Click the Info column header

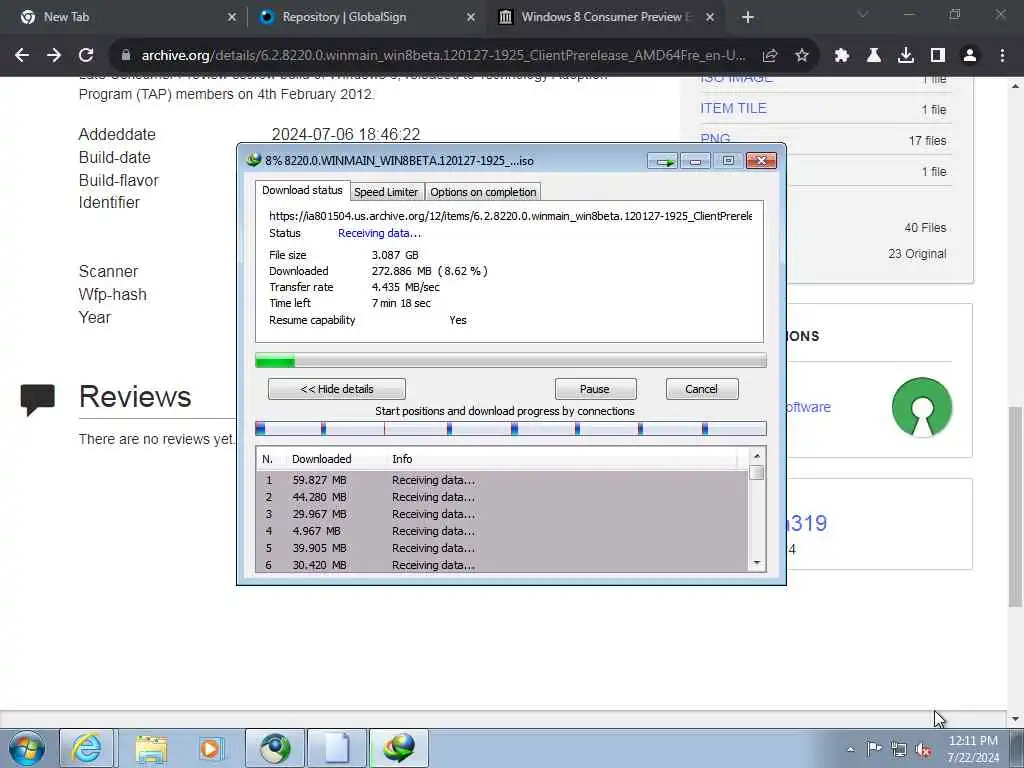[402, 459]
